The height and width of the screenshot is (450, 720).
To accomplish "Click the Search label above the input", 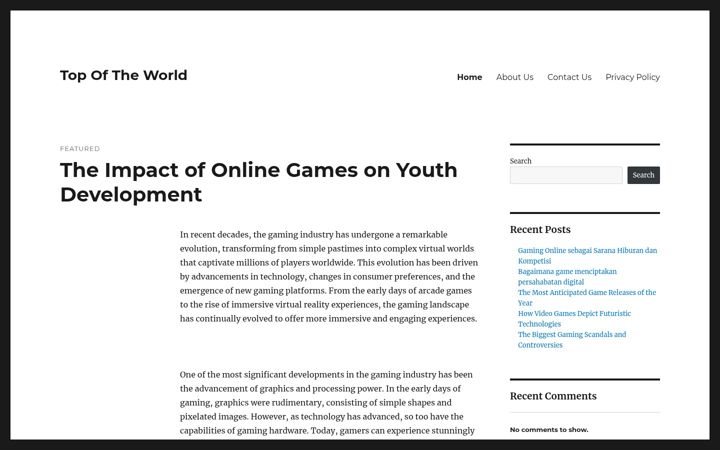I will pyautogui.click(x=520, y=161).
